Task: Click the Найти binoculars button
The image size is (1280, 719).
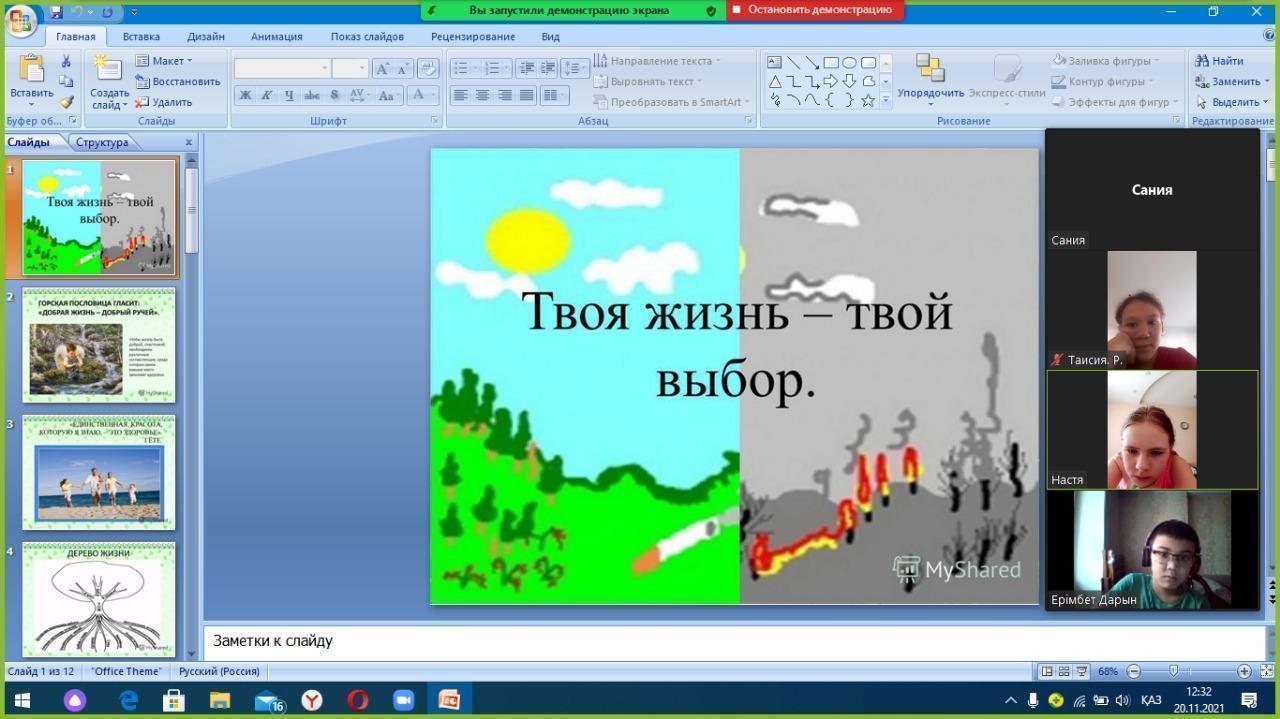Action: (1219, 61)
